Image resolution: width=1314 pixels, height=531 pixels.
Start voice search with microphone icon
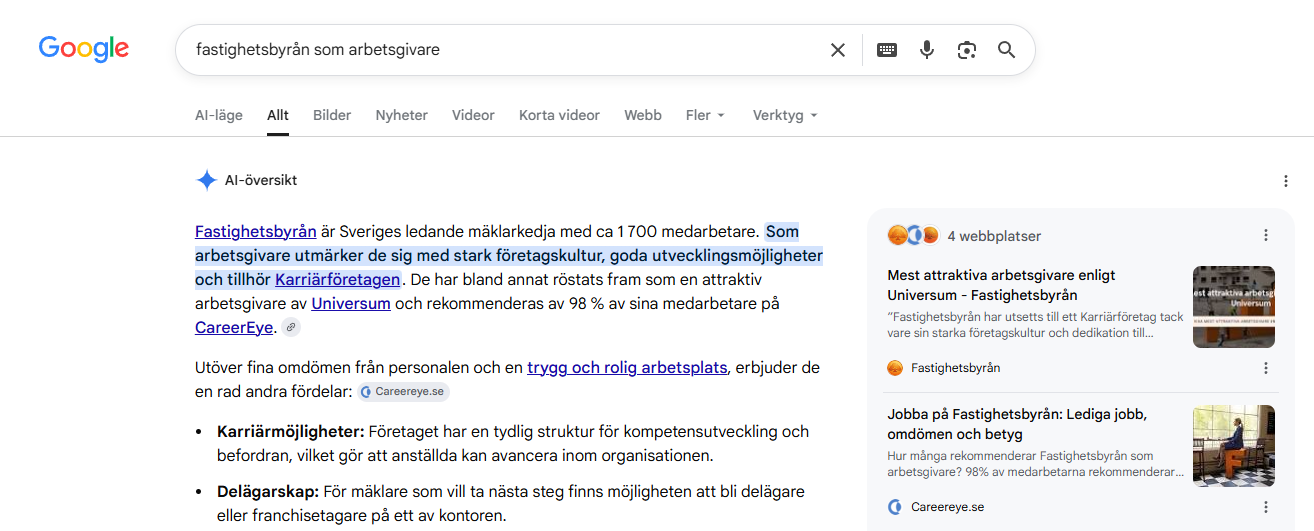[x=927, y=50]
